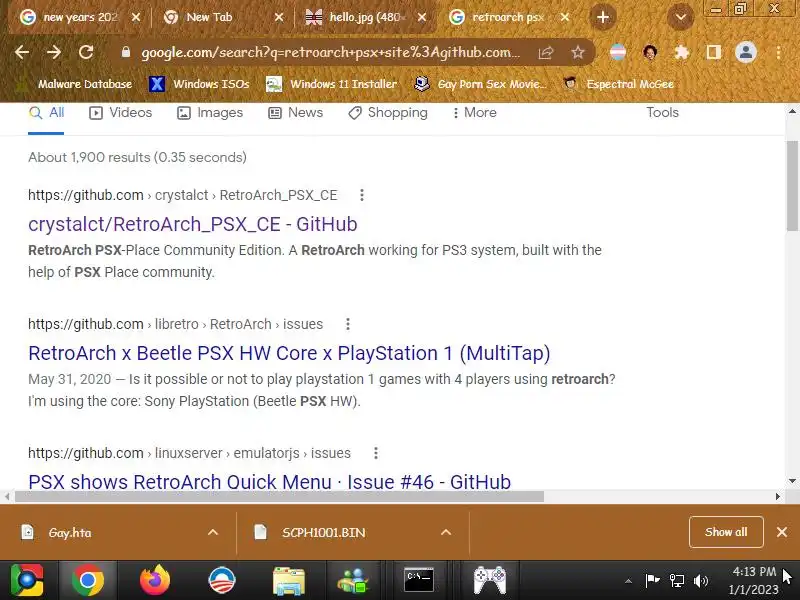Open options dots for libretro issues result
This screenshot has width=800, height=600.
[x=347, y=324]
